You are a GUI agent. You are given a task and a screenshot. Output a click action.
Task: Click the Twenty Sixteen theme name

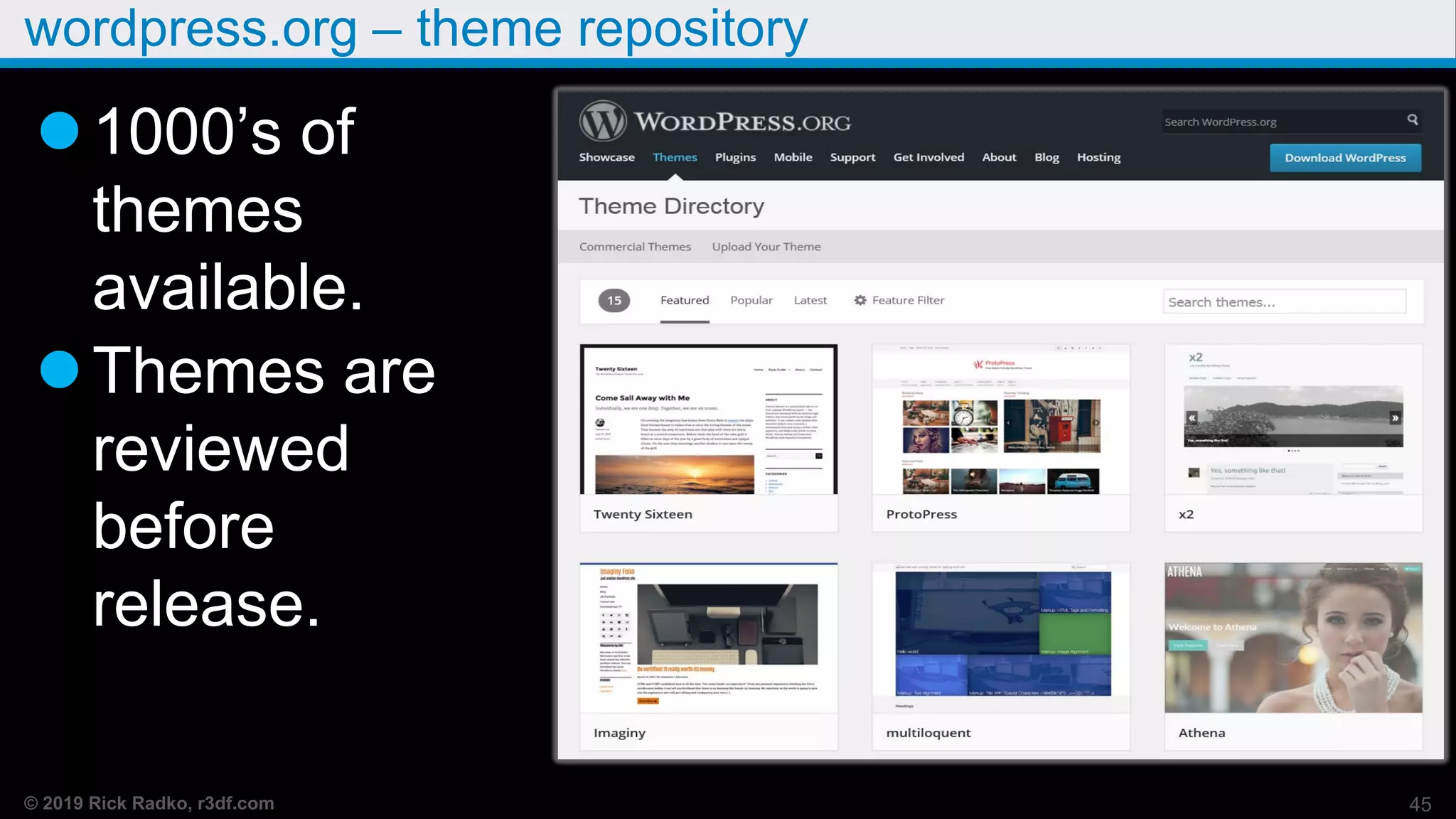click(x=643, y=514)
